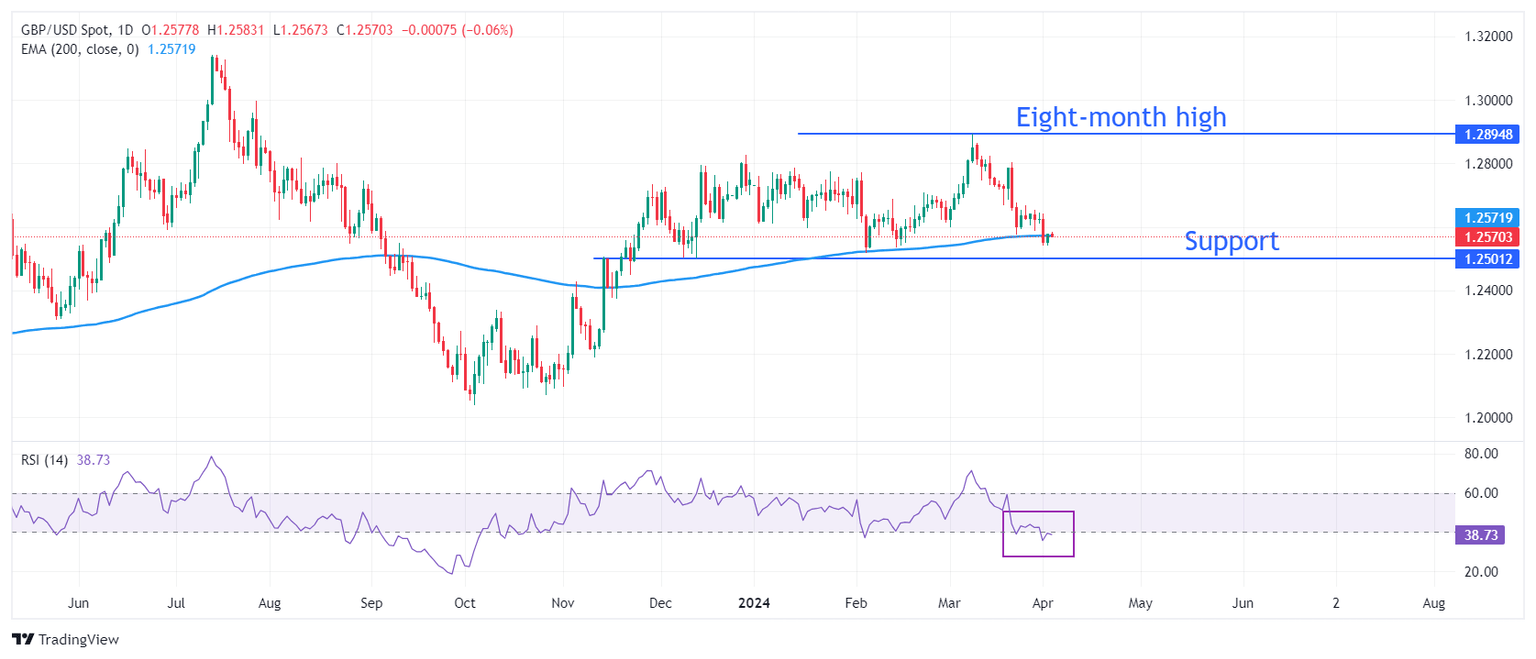Viewport: 1536px width, 659px height.
Task: Open the 1D timeframe selector
Action: tap(124, 30)
